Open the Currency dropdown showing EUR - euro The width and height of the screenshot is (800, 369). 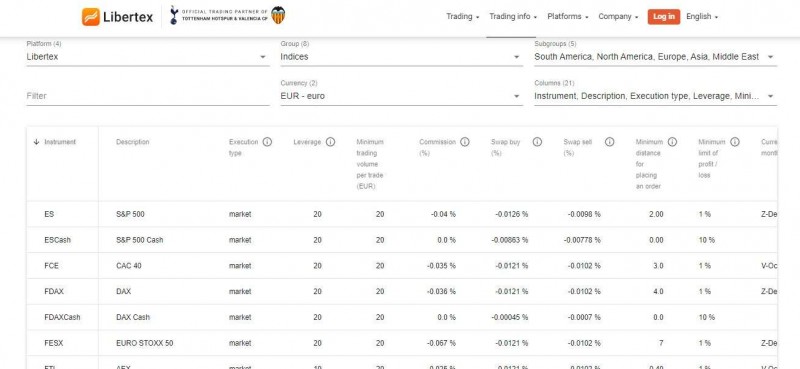402,96
